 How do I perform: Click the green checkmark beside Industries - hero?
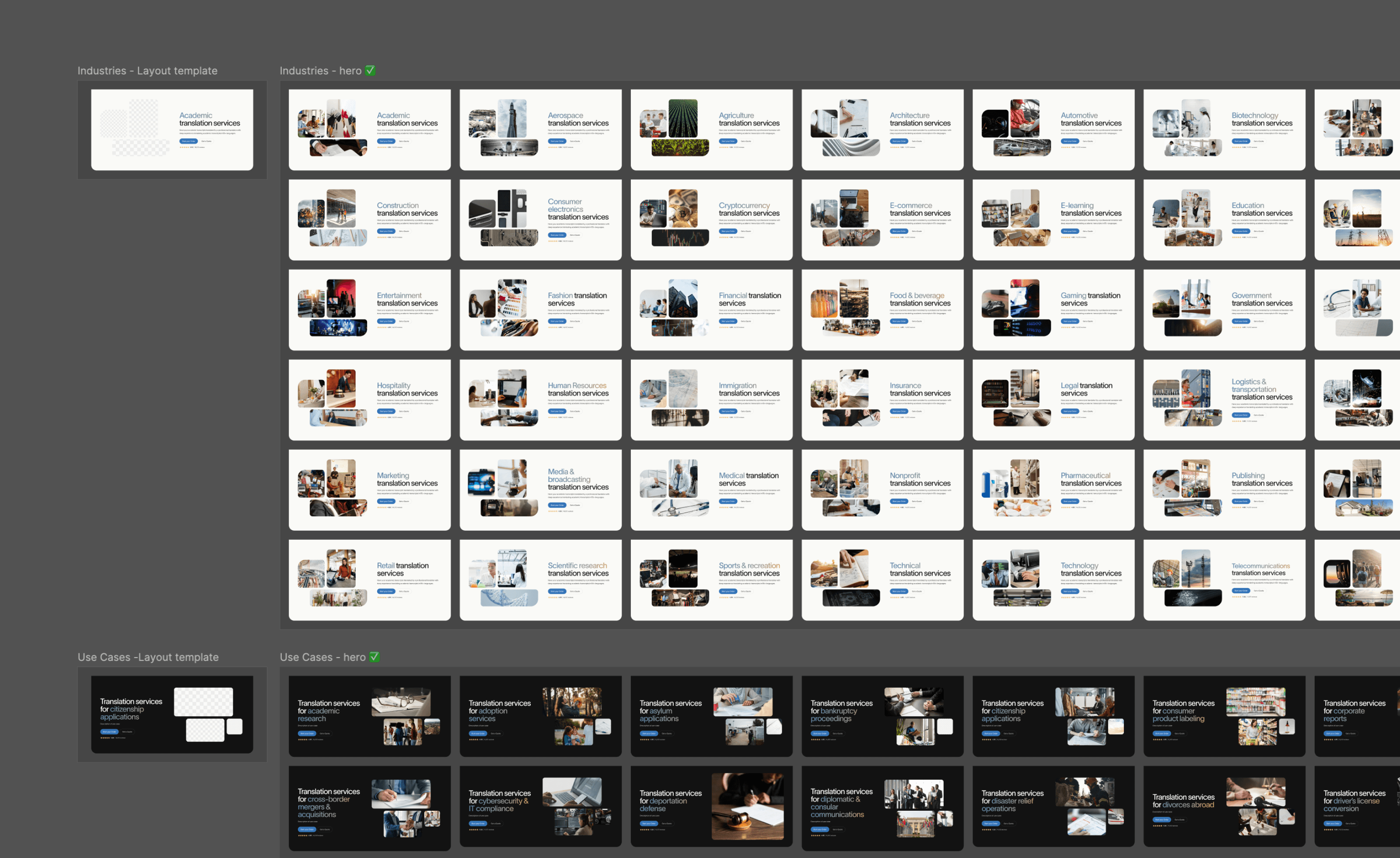[x=370, y=70]
